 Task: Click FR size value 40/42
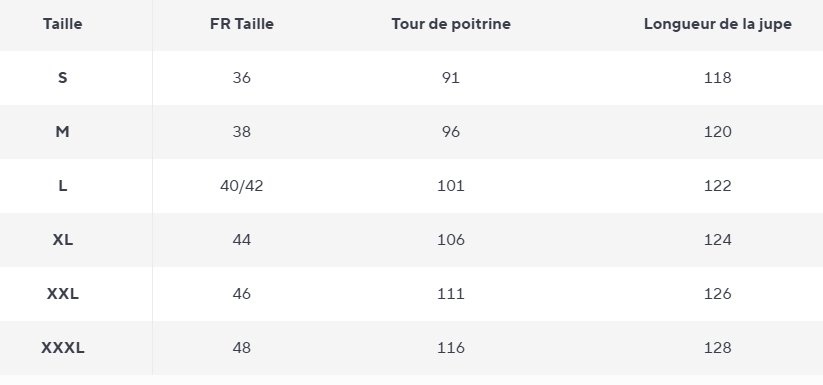click(x=241, y=186)
